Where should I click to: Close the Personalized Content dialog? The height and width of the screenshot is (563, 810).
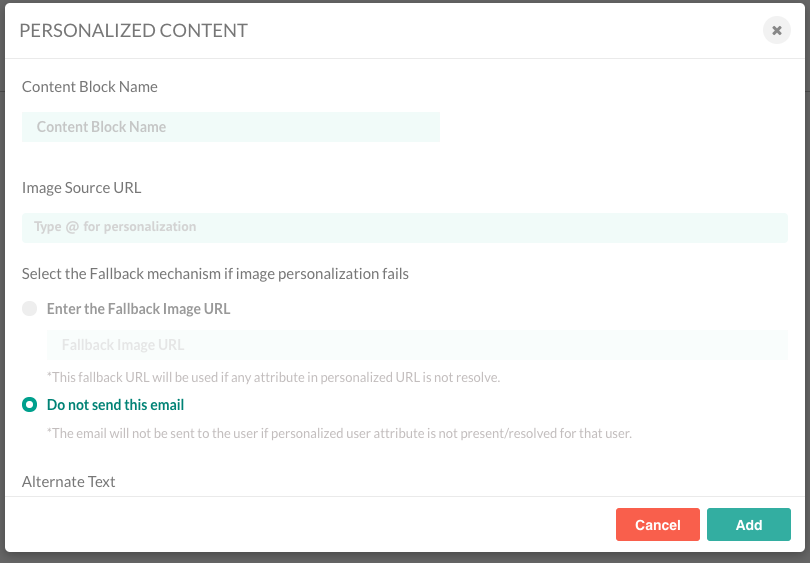(x=776, y=30)
